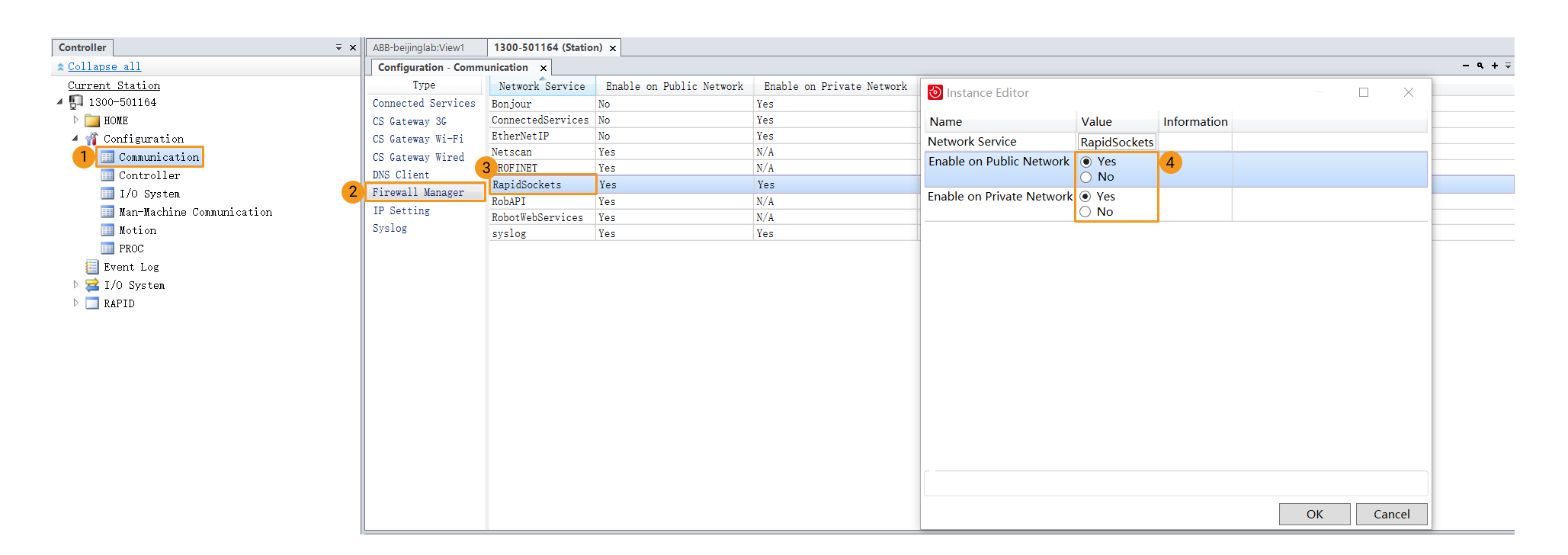Click the Collapse all link
The height and width of the screenshot is (555, 1568).
[x=104, y=67]
